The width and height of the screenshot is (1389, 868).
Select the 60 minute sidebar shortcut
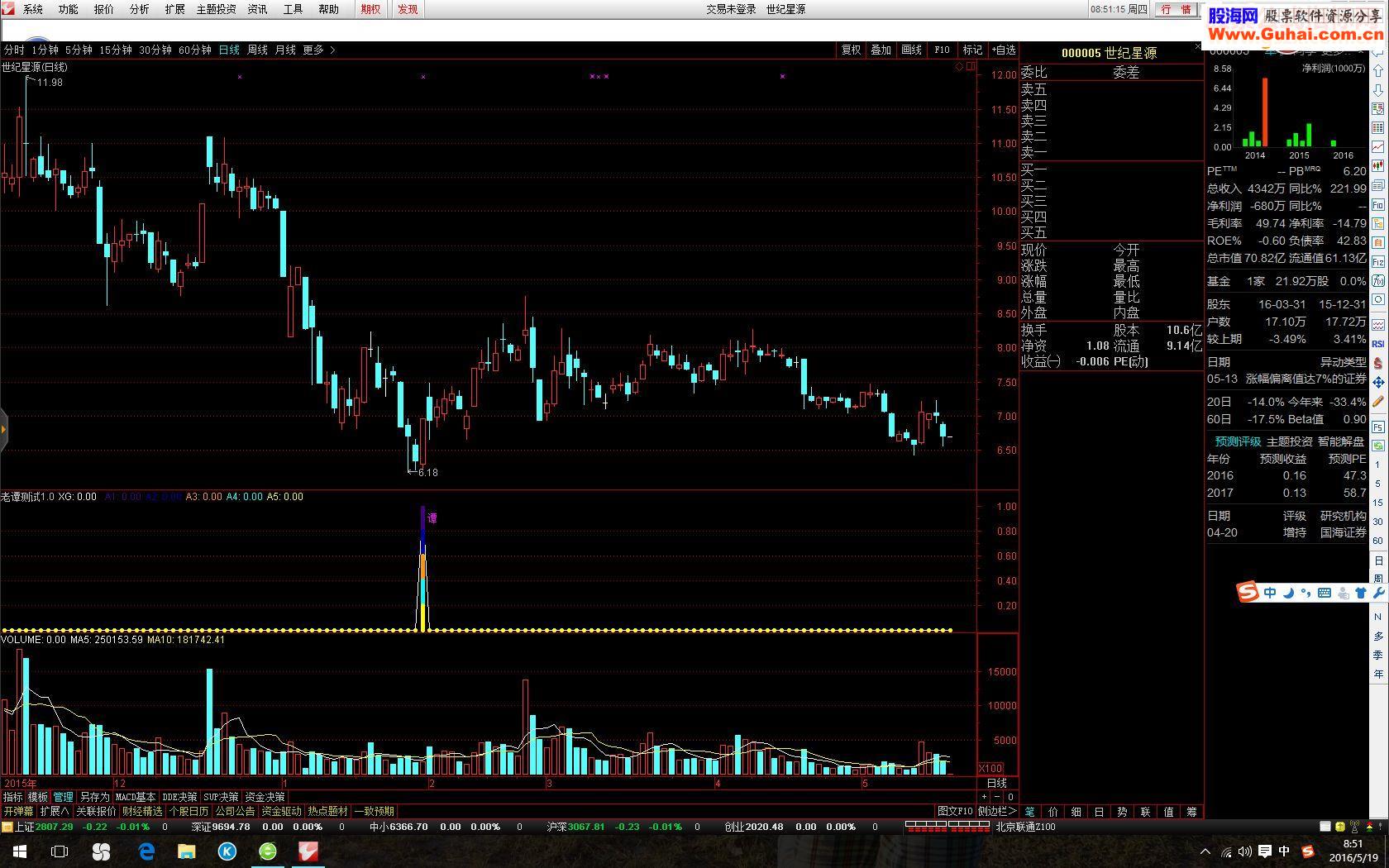(x=1377, y=541)
